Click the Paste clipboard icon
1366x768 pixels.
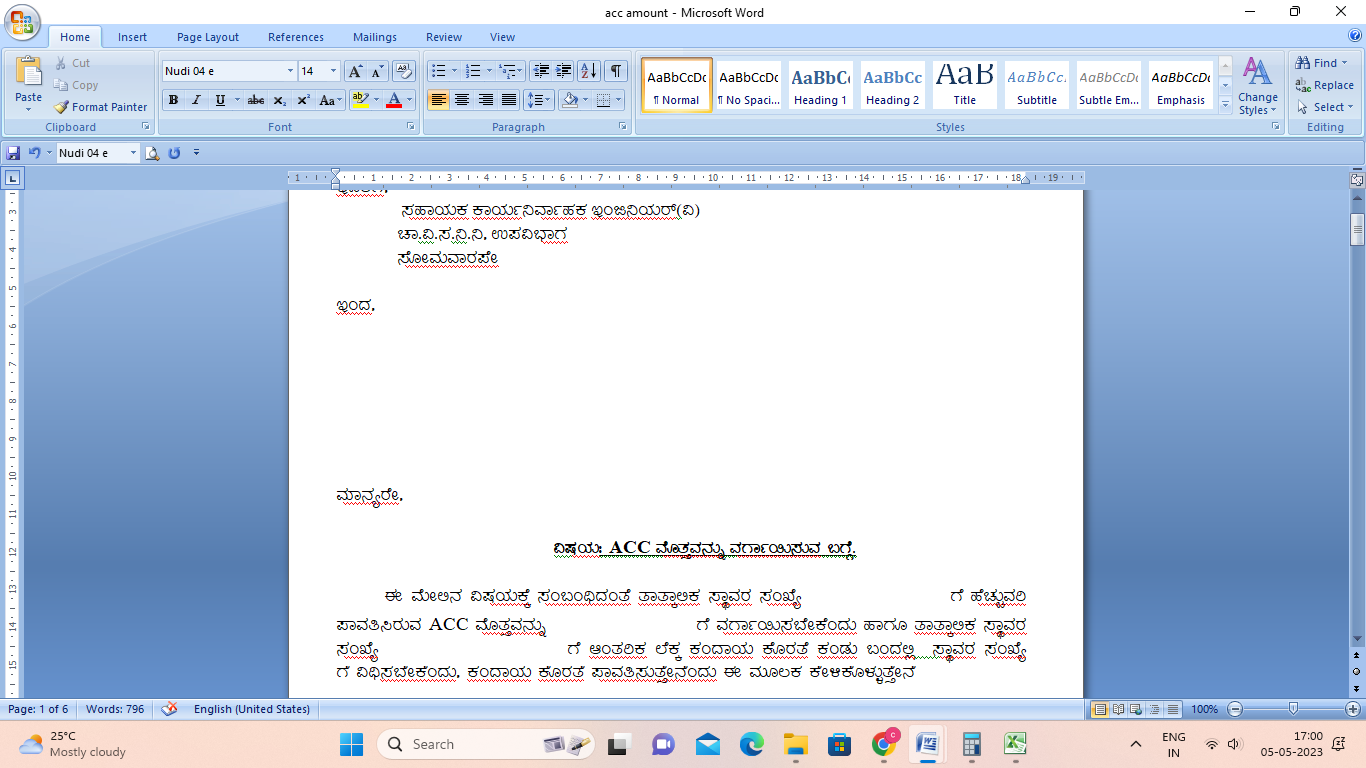[x=29, y=72]
